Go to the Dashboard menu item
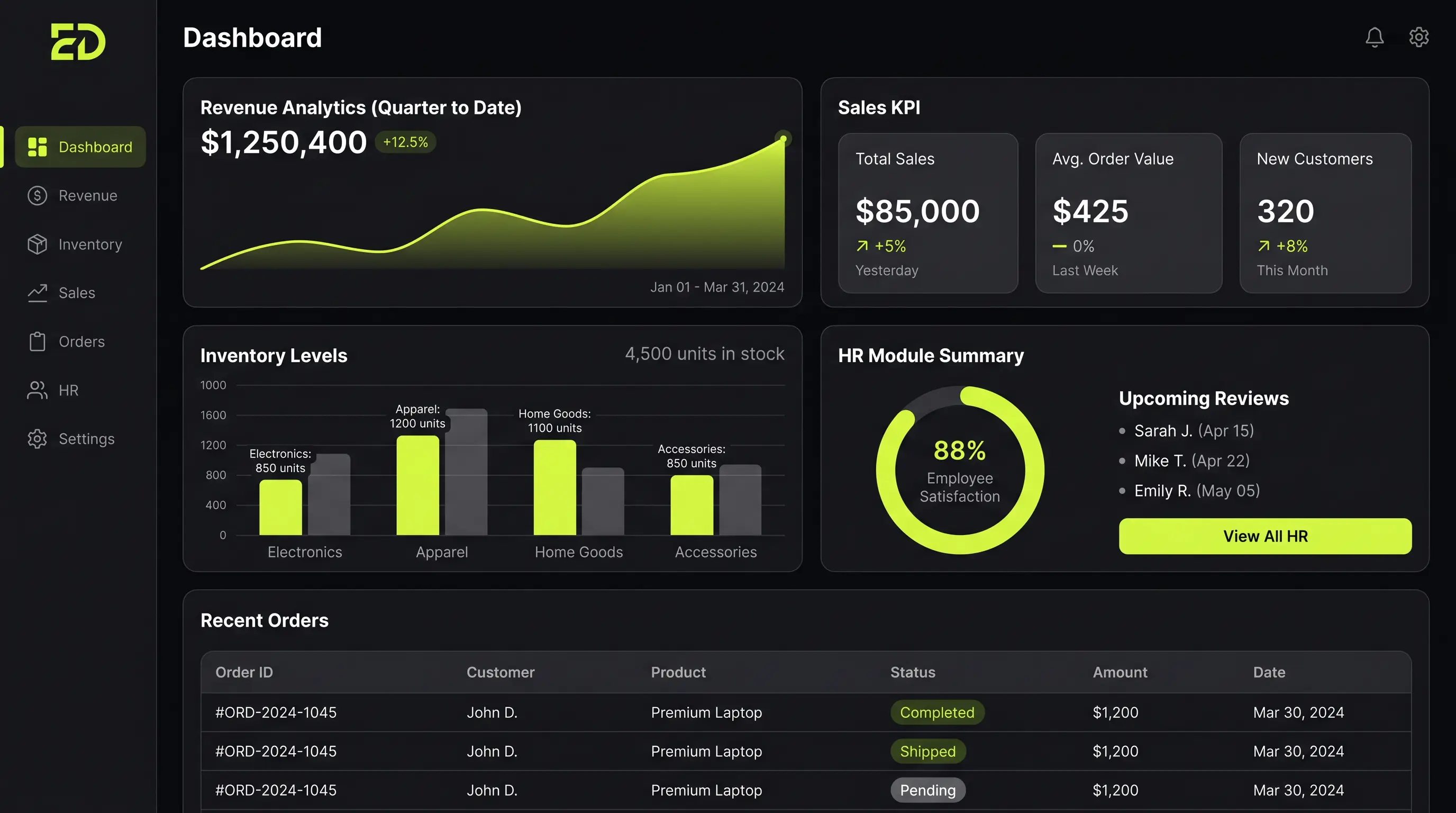Screen dimensions: 1456x813 click(x=80, y=147)
